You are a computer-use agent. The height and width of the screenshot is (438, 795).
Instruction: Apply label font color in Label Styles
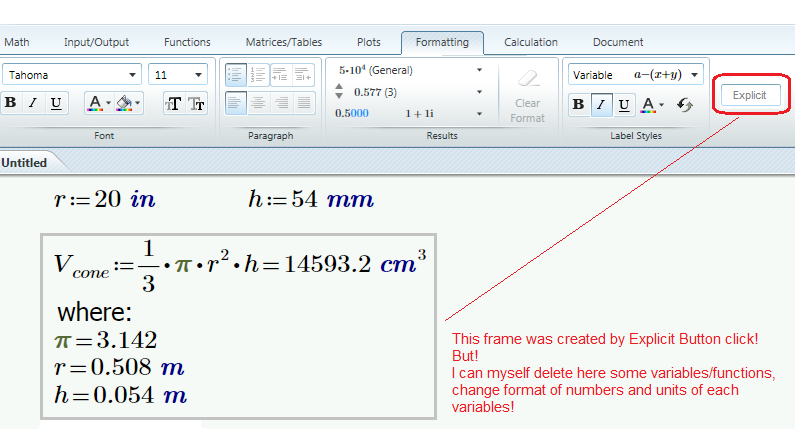pos(648,105)
